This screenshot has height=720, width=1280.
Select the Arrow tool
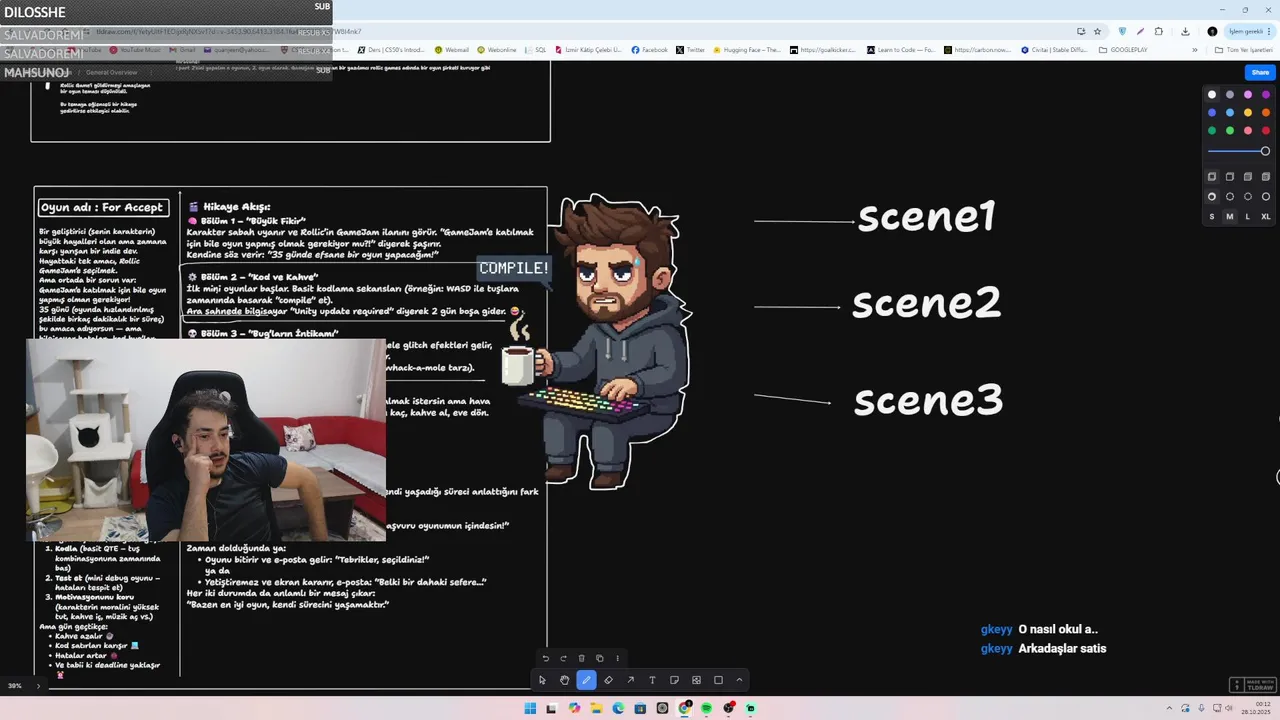[x=630, y=680]
